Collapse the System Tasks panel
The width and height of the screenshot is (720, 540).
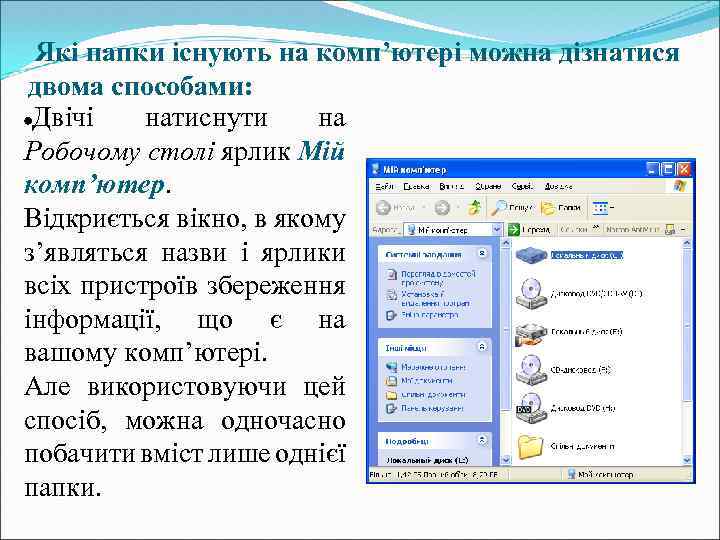pyautogui.click(x=482, y=253)
